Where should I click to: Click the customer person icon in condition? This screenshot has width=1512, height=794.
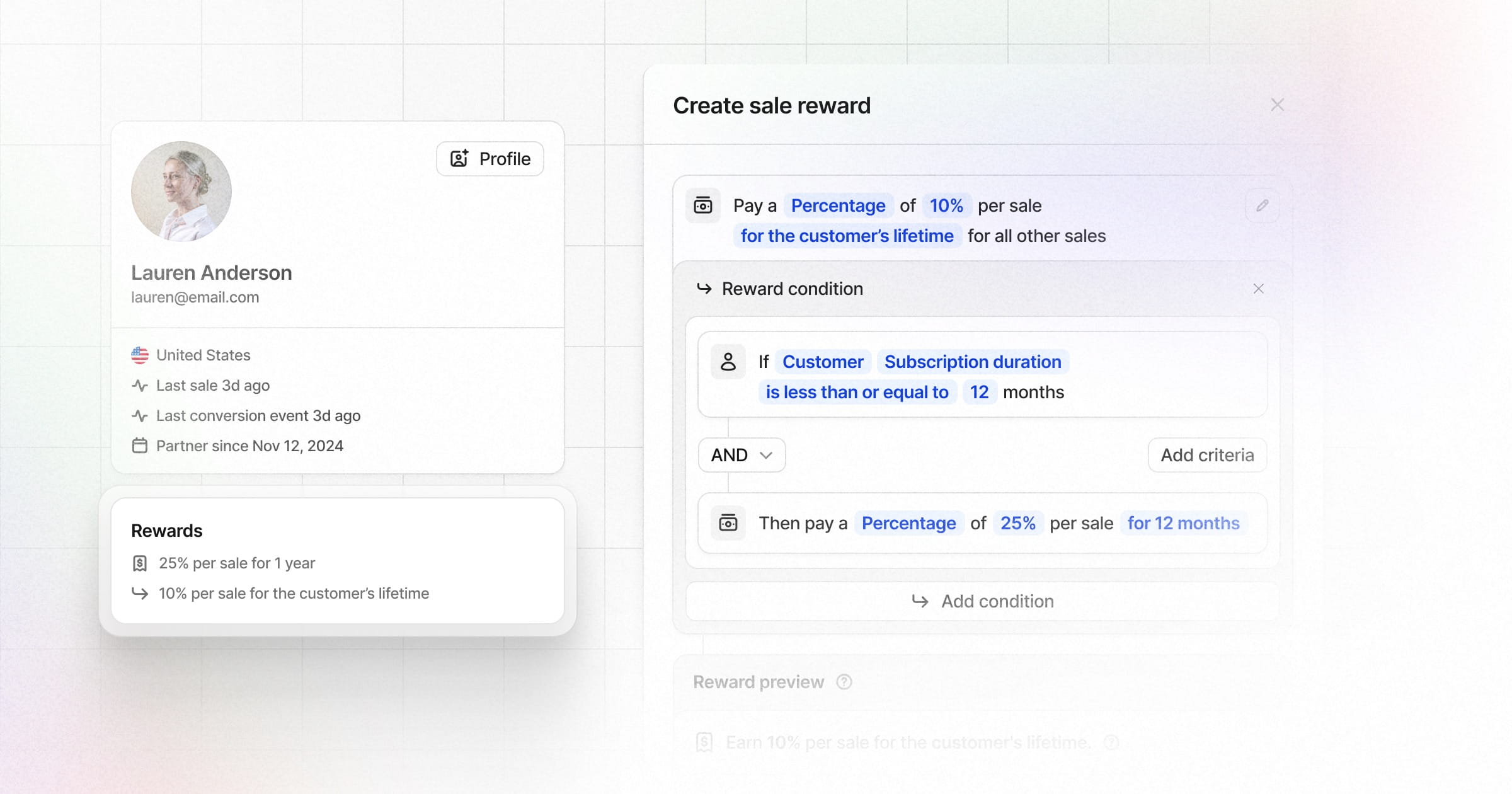[x=728, y=362]
